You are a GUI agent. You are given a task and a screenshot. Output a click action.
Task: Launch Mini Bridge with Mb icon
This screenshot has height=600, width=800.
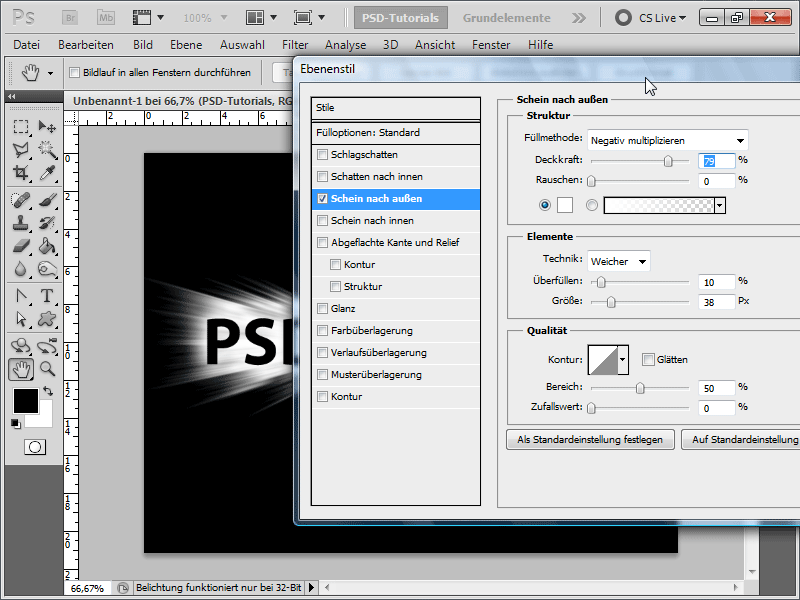click(106, 18)
